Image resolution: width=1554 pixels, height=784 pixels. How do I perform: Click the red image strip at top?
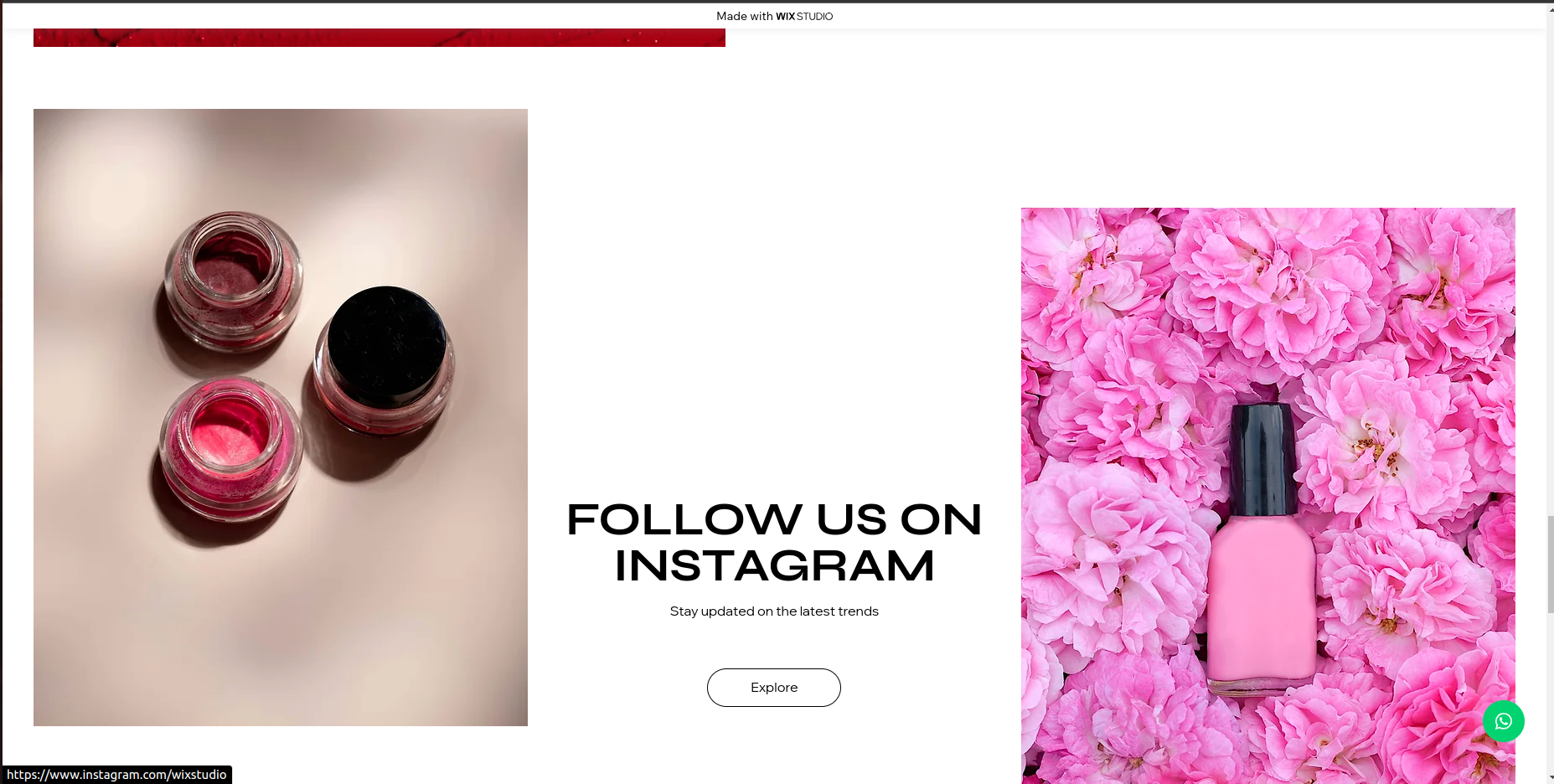(x=379, y=38)
